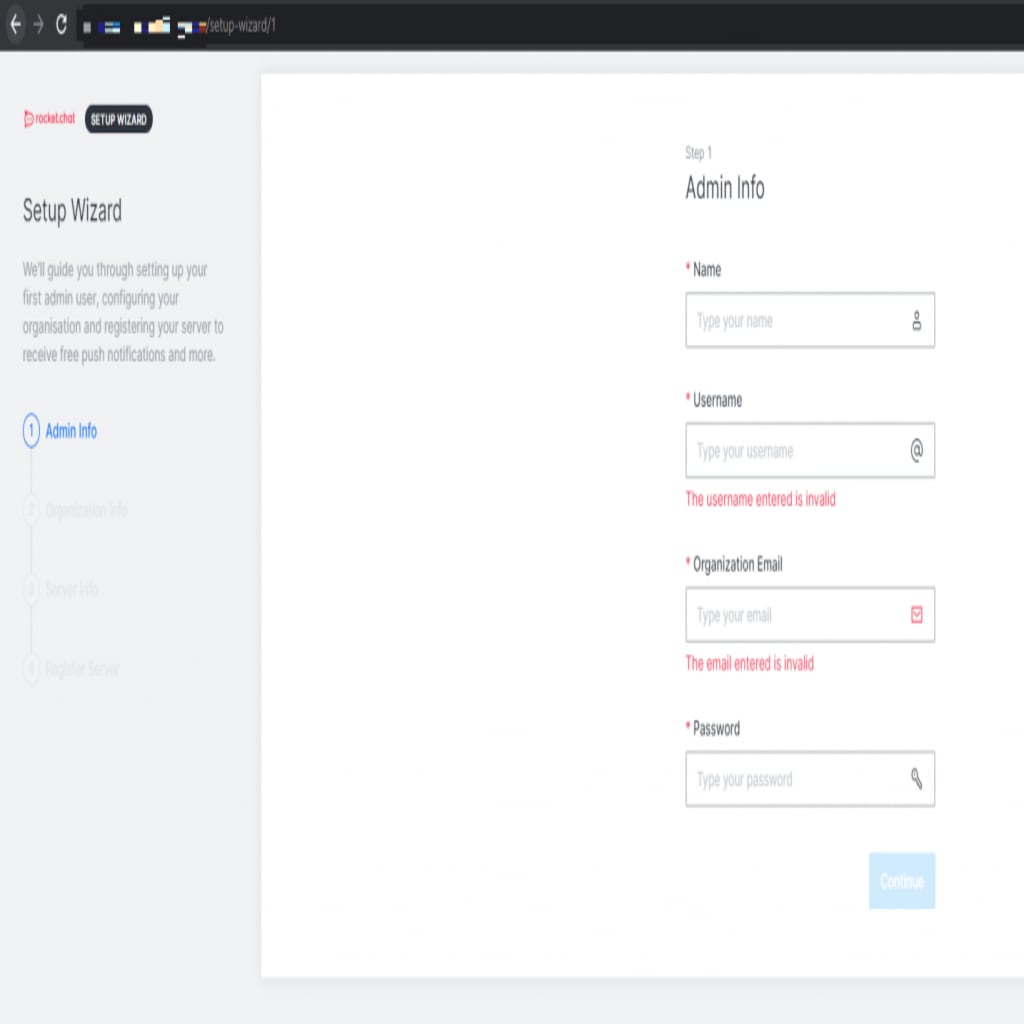Click the Continue button
1024x1024 pixels.
pos(902,881)
